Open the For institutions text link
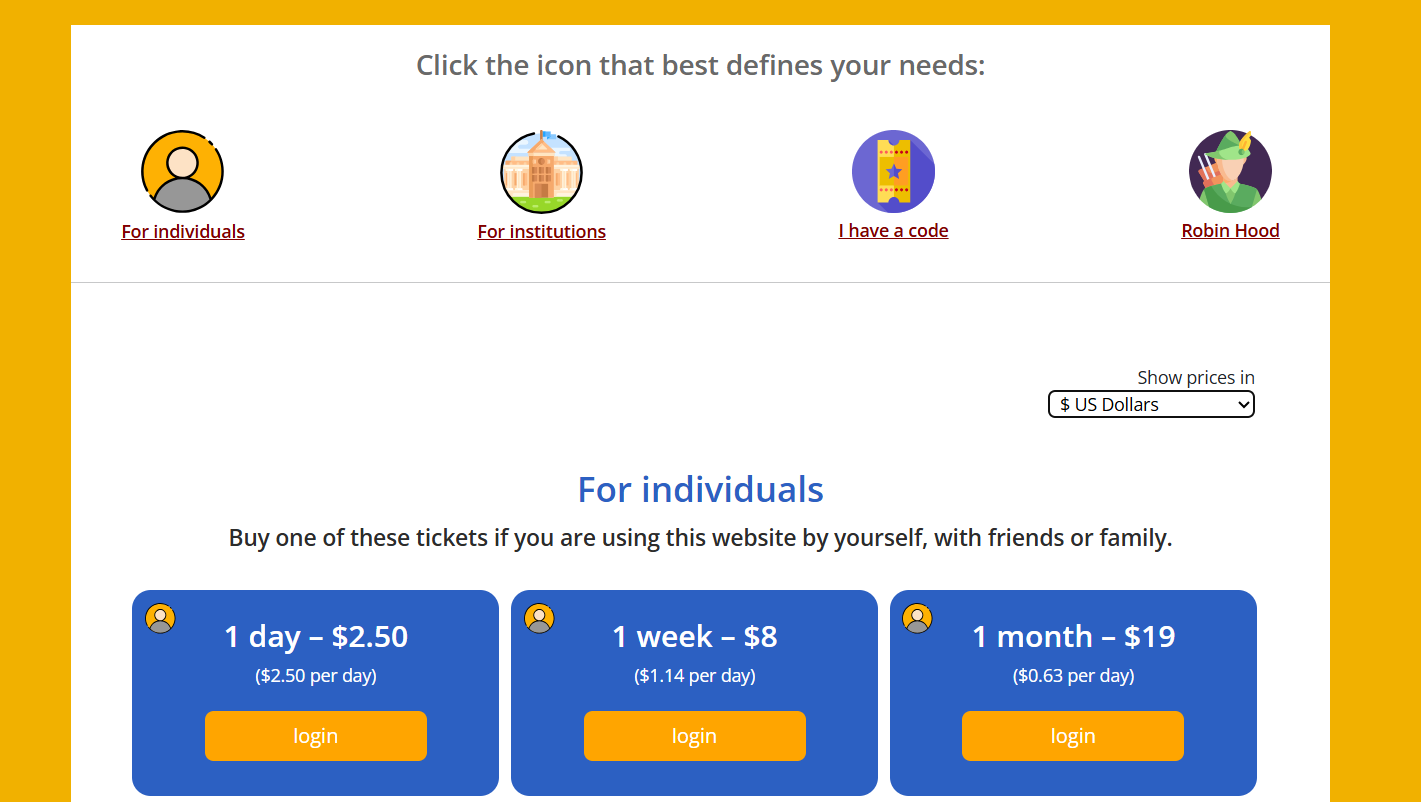1421x802 pixels. click(x=541, y=231)
